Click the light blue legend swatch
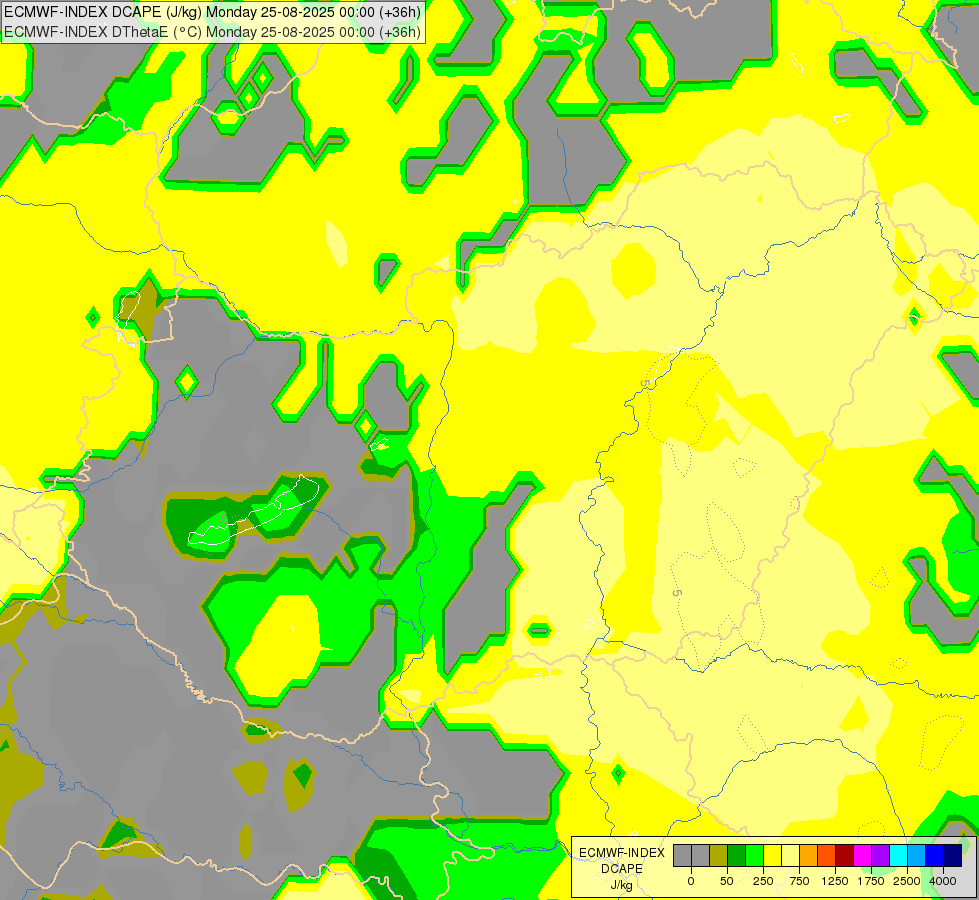The image size is (979, 900). pos(917,856)
